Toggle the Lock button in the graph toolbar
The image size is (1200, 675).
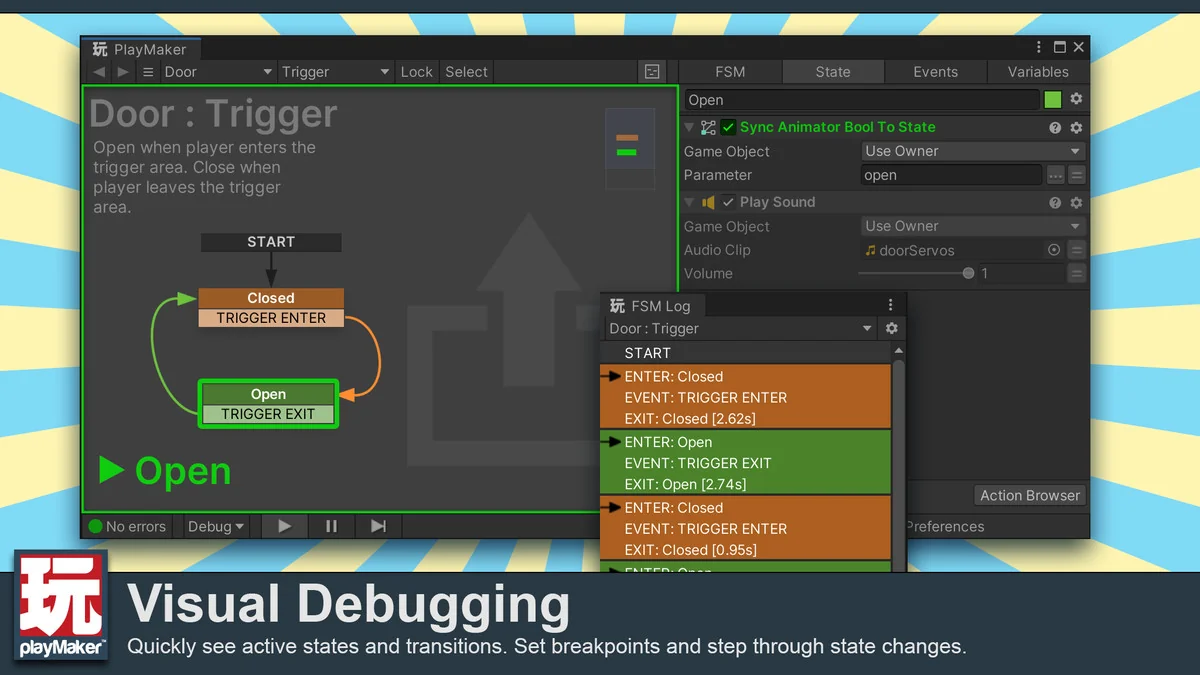point(416,72)
